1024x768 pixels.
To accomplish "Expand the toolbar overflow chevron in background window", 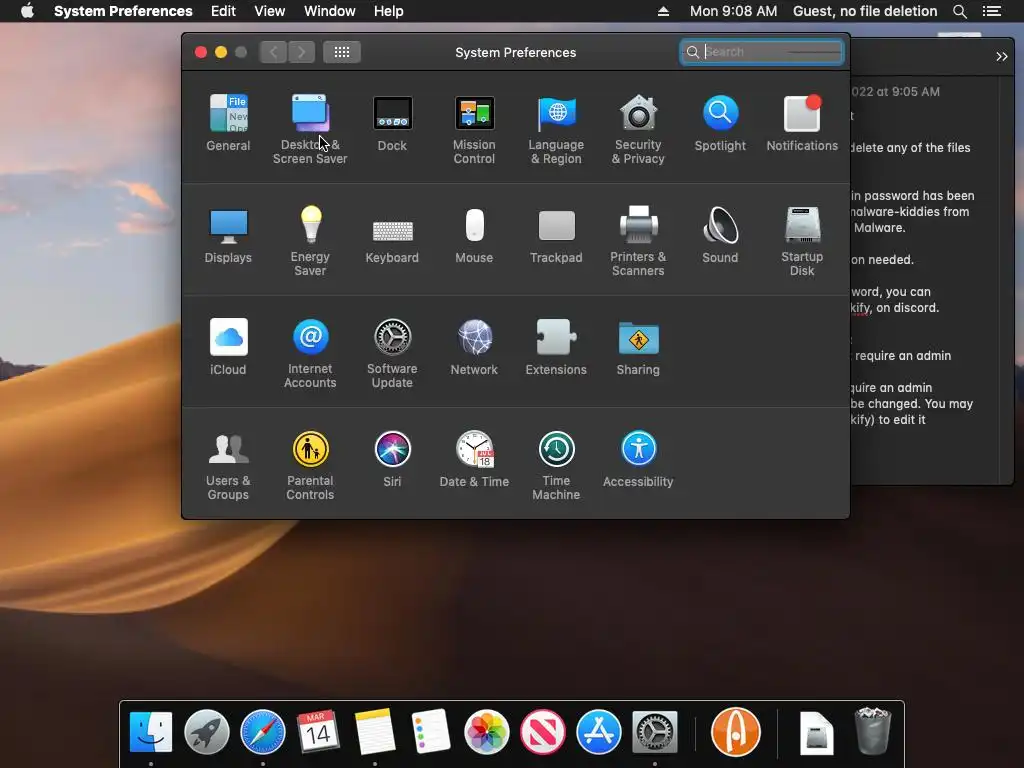I will (x=1002, y=57).
